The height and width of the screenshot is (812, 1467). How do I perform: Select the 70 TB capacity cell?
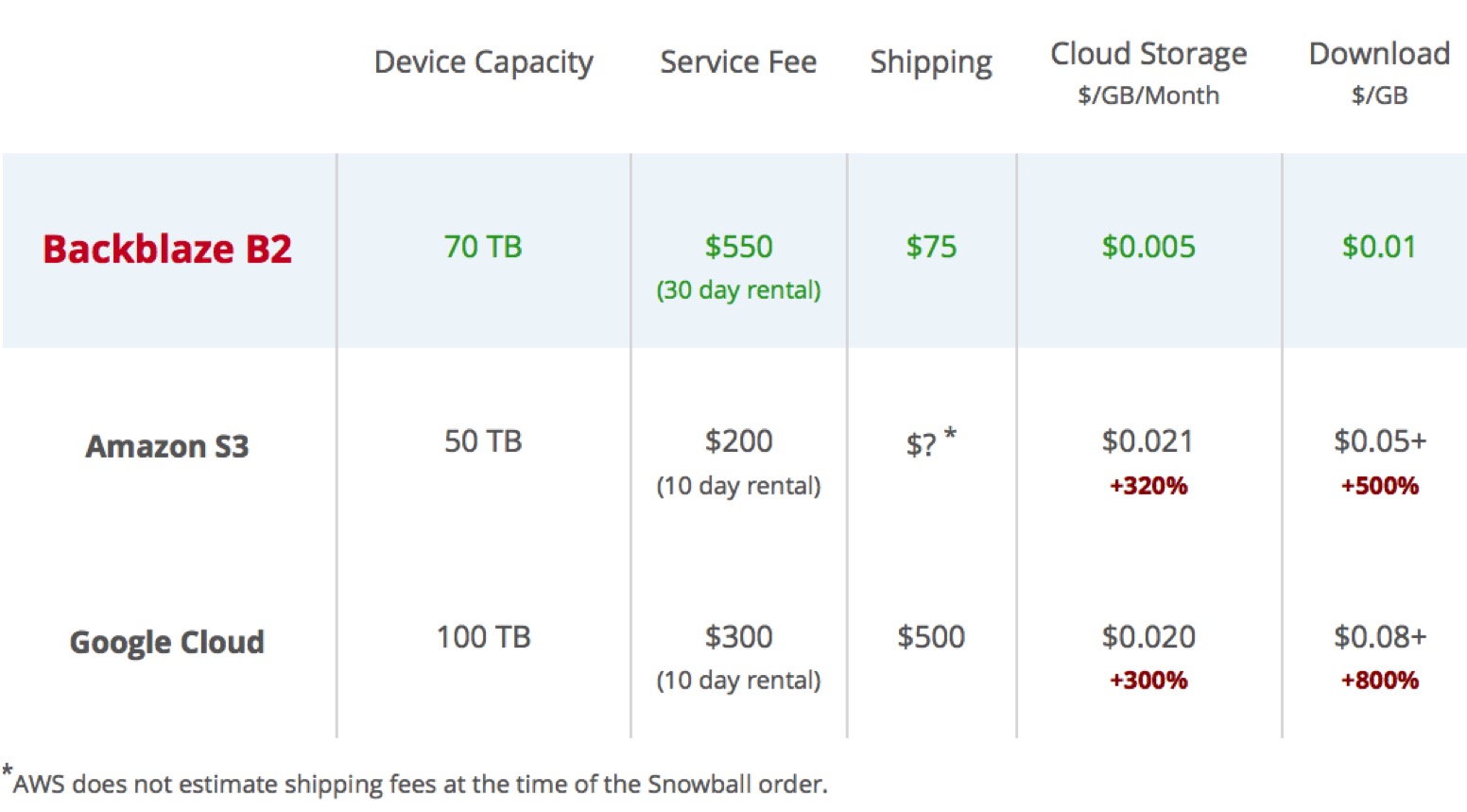(483, 247)
